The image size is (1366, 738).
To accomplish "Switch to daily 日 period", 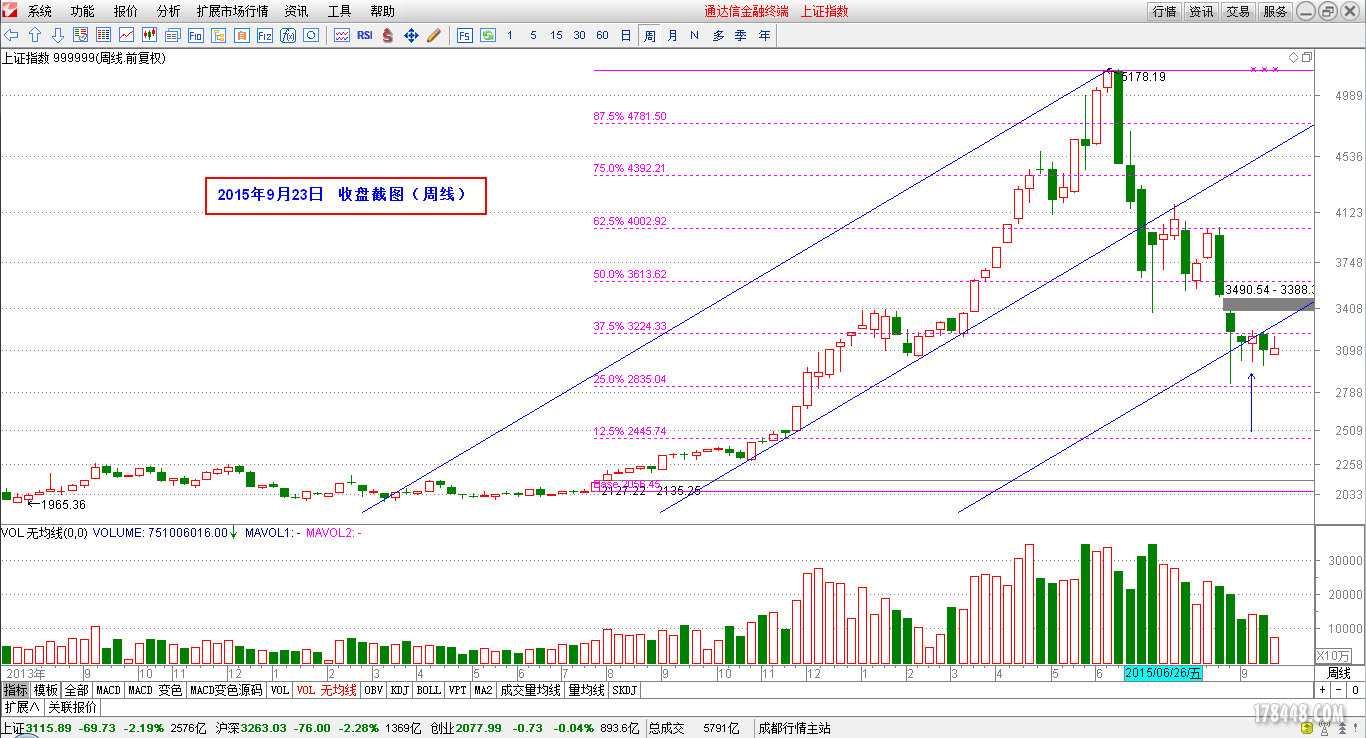I will [626, 35].
